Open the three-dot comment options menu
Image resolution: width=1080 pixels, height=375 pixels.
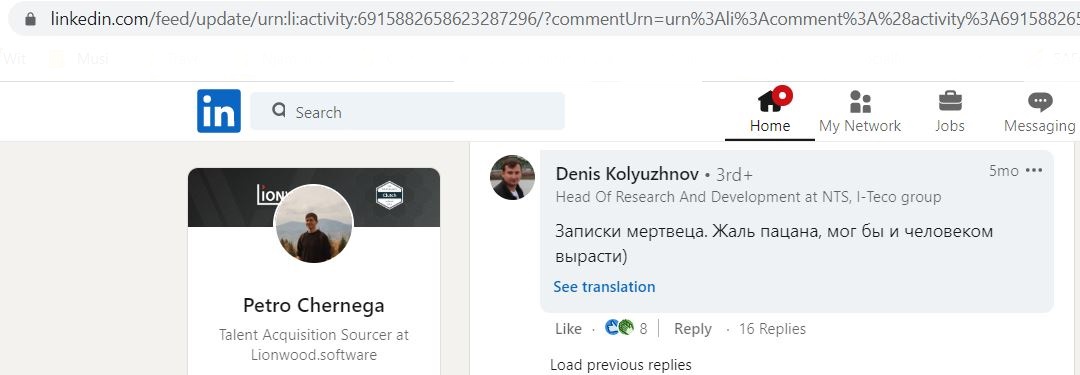pyautogui.click(x=1034, y=171)
